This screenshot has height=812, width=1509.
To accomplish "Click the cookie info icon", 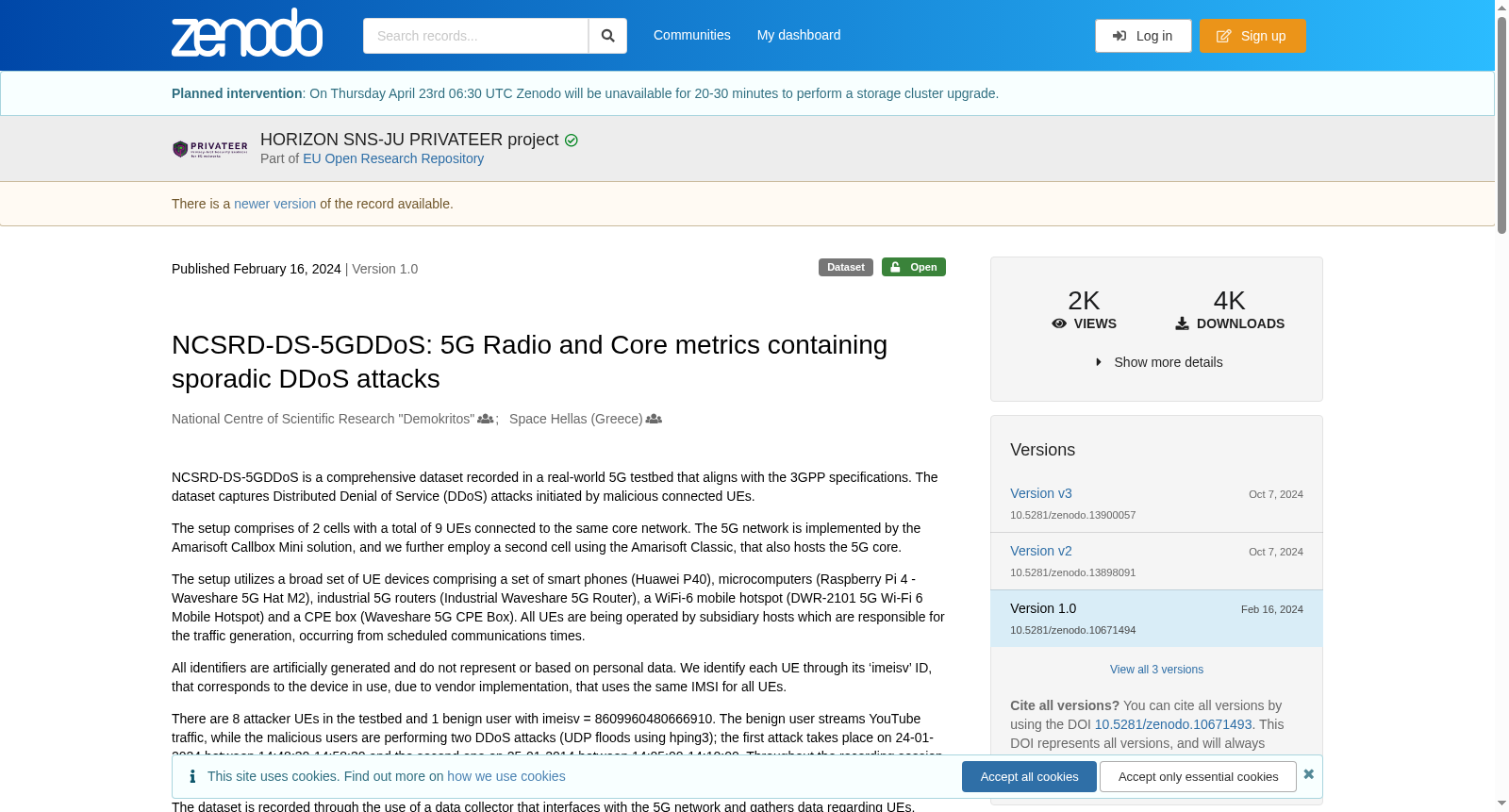I will pyautogui.click(x=192, y=776).
